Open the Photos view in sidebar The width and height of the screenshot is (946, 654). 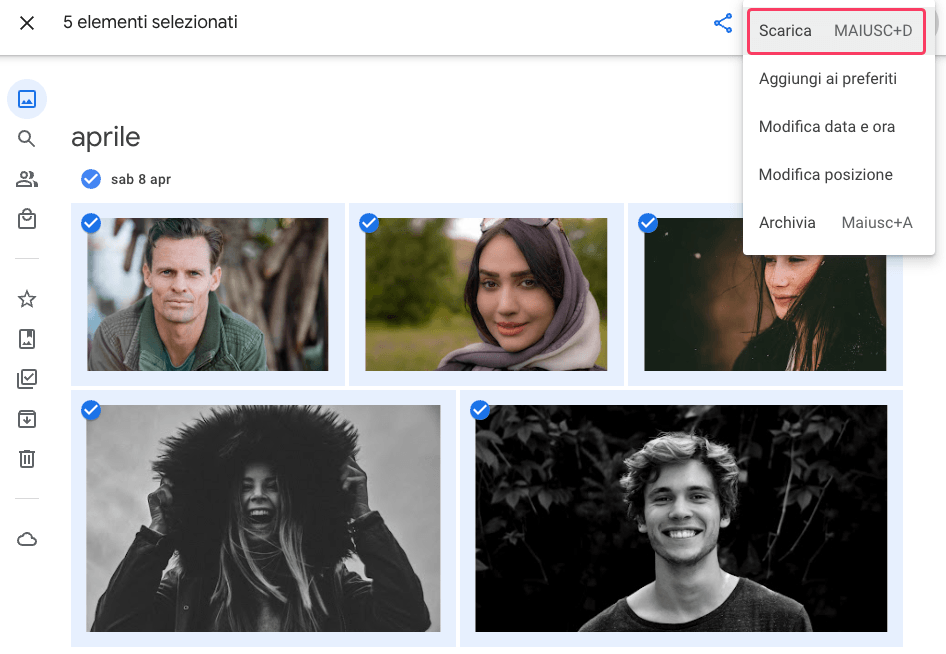pos(27,99)
